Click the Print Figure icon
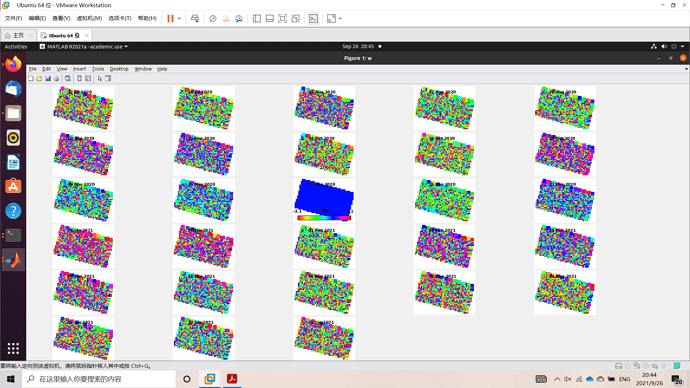The width and height of the screenshot is (690, 388). (56, 78)
